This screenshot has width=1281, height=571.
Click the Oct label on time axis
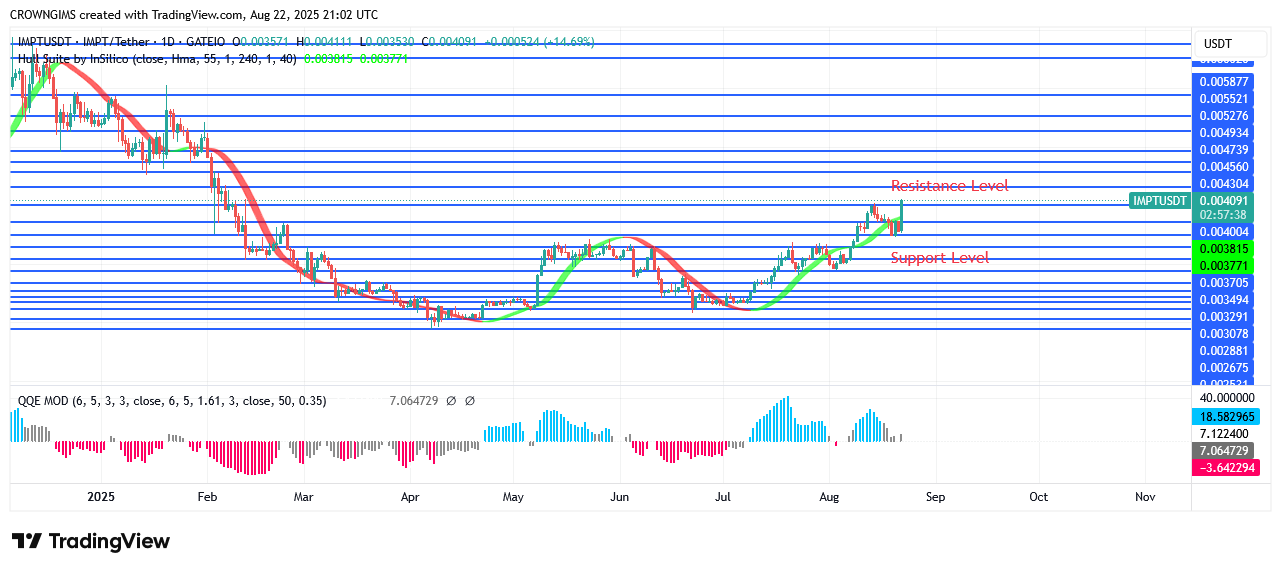point(1039,496)
